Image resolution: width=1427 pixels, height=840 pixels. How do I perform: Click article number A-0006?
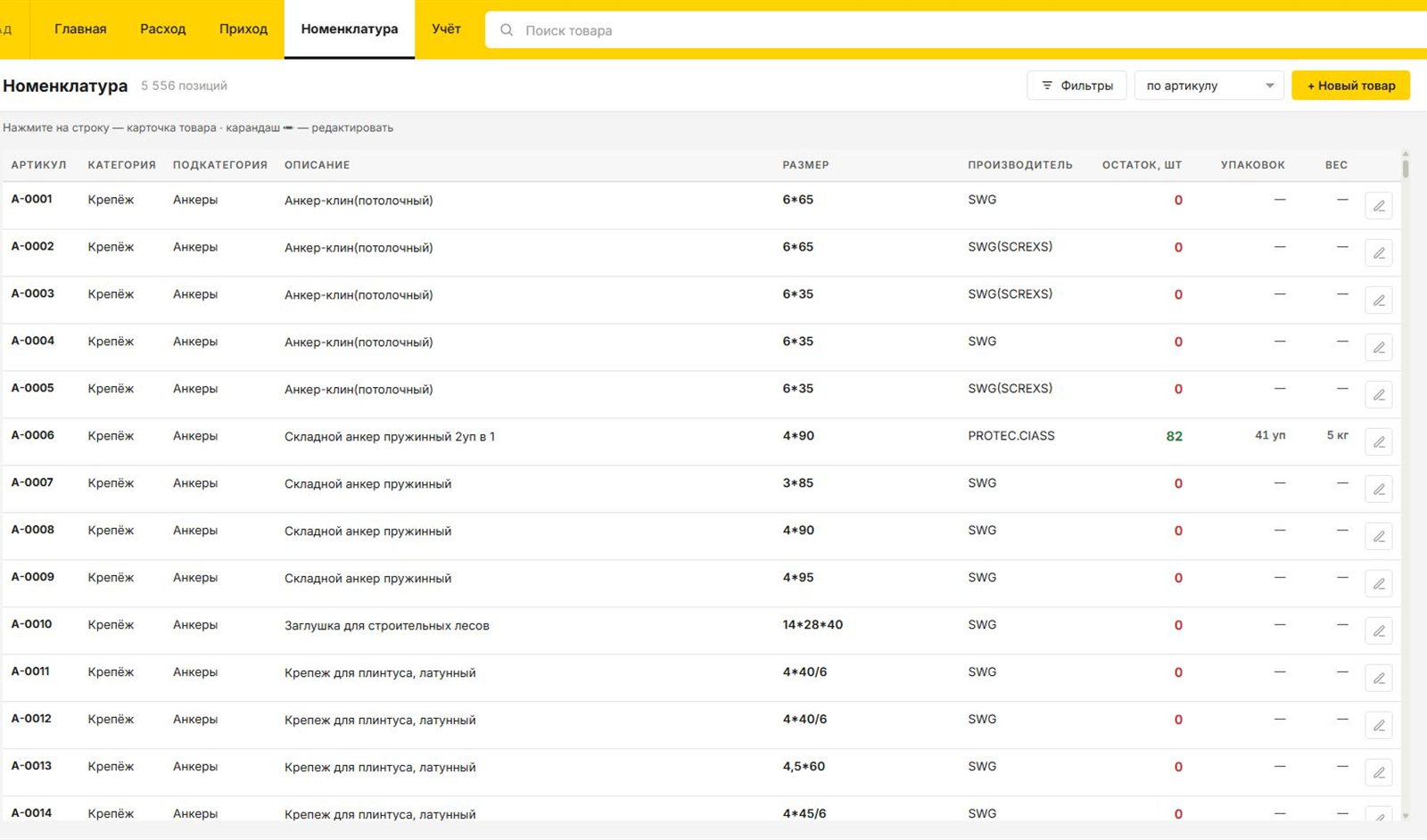click(x=32, y=435)
